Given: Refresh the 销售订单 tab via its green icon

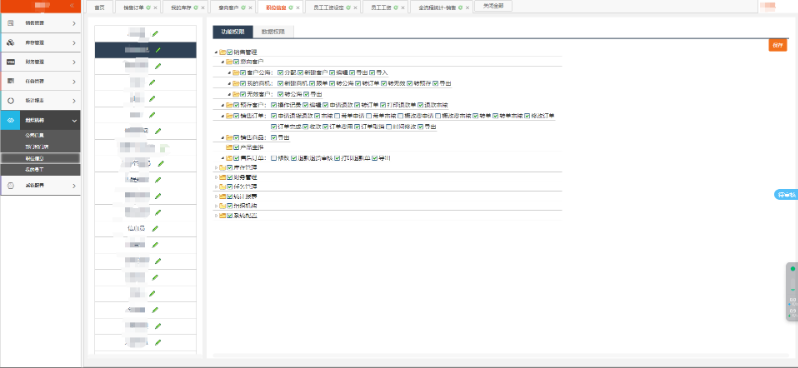Looking at the screenshot, I should (149, 8).
